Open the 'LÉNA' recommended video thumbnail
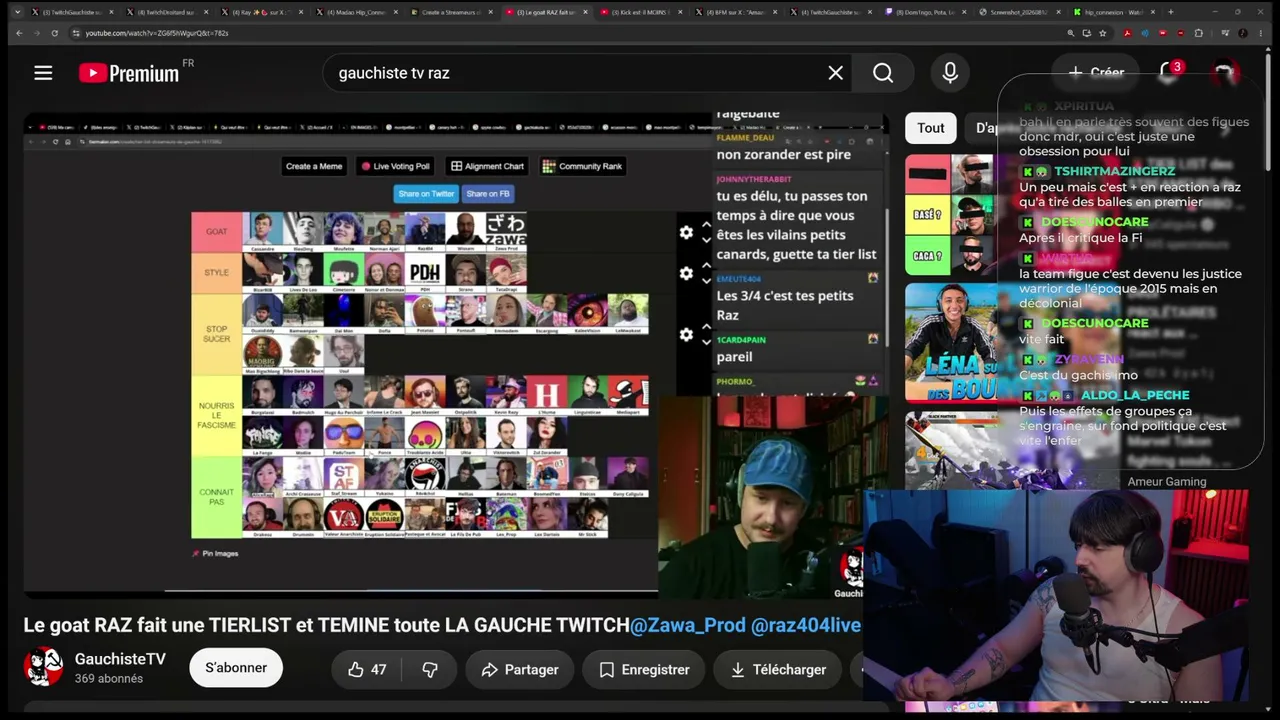 click(952, 342)
